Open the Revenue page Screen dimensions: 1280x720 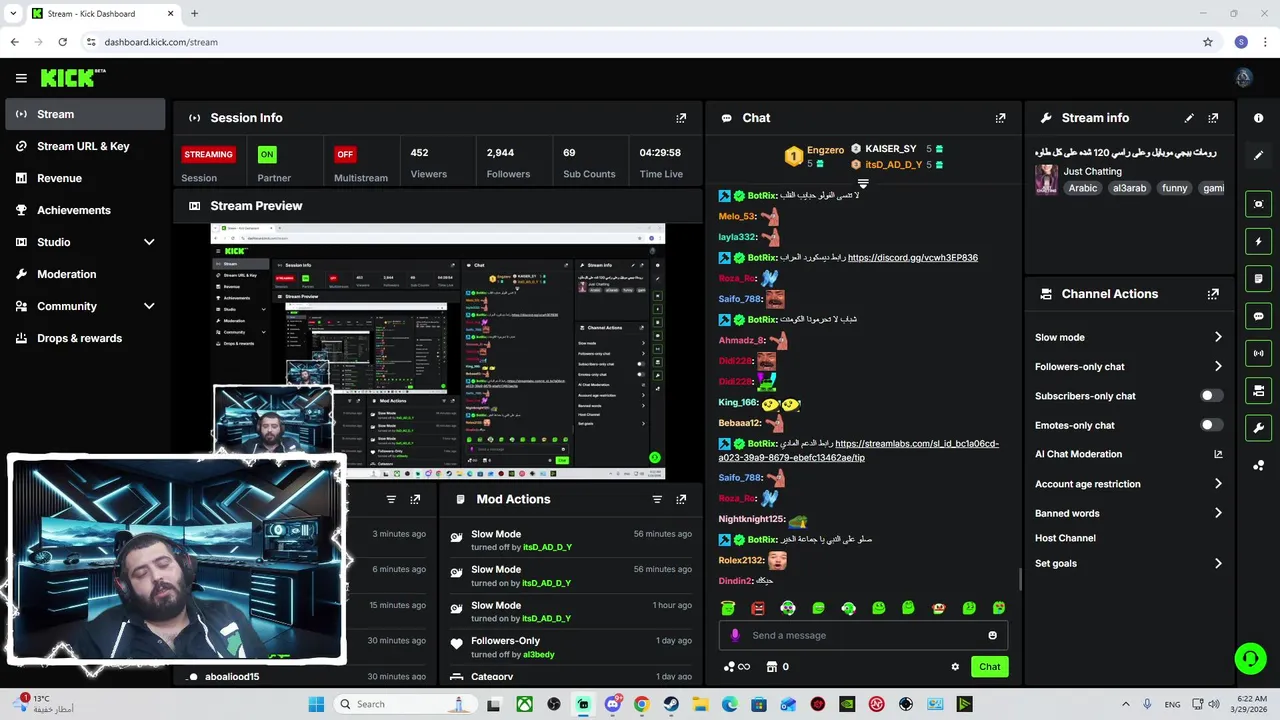tap(85, 178)
